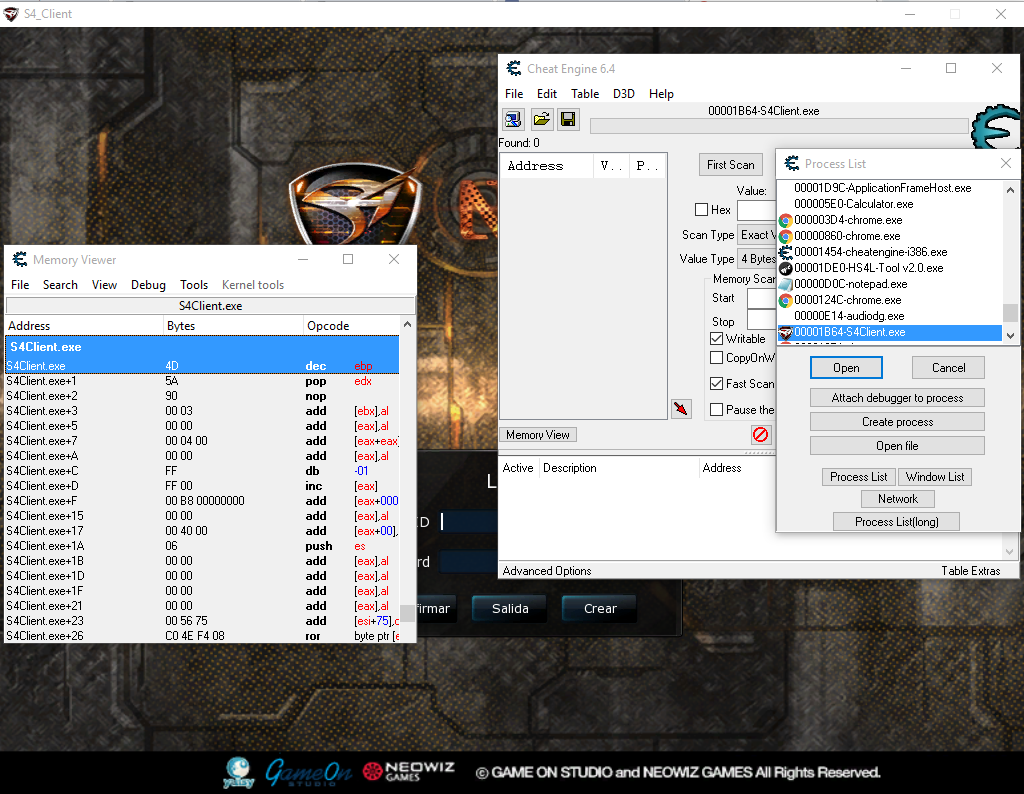1024x794 pixels.
Task: Click the process list scroll down arrow
Action: (1010, 336)
